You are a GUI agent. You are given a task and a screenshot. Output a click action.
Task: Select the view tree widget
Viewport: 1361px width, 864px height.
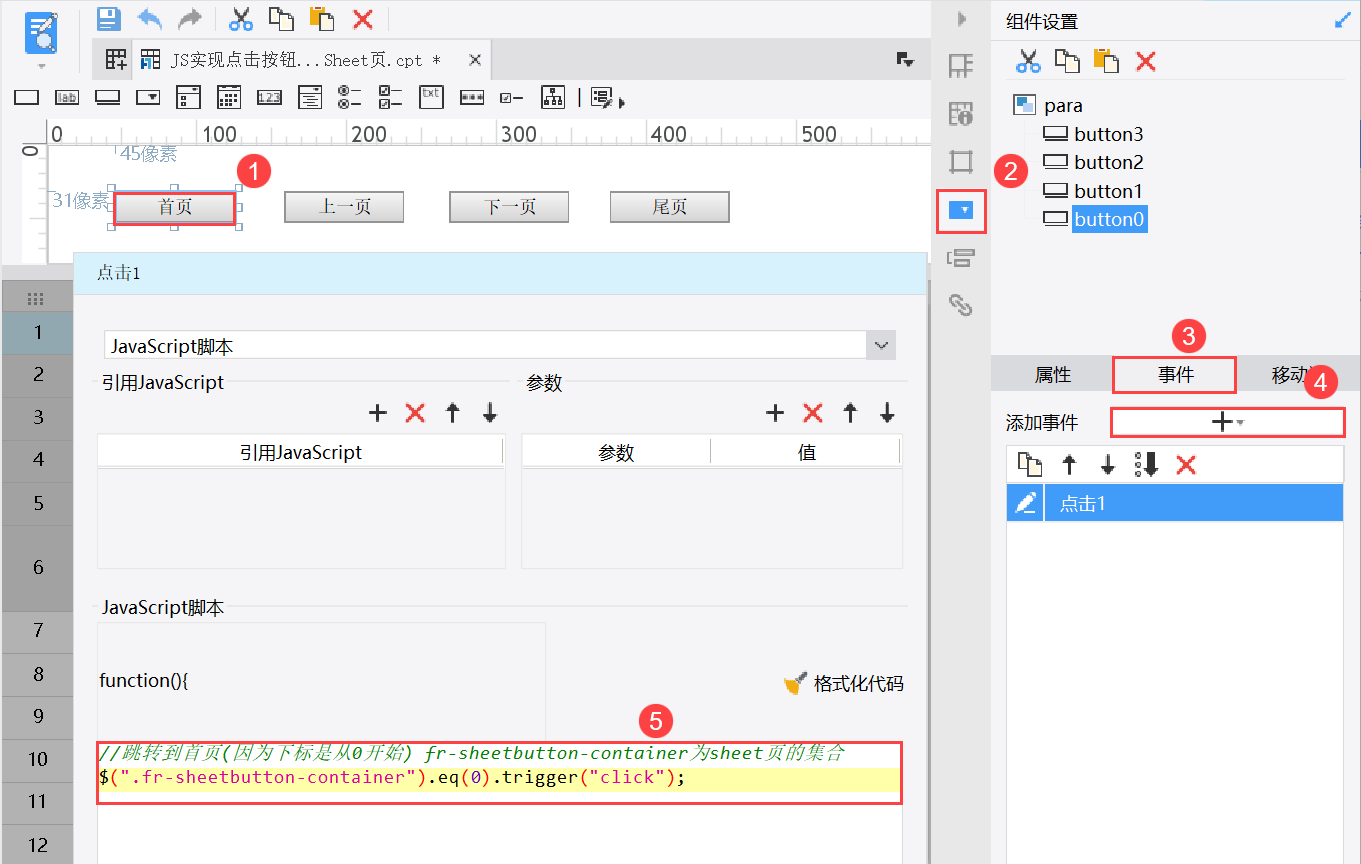point(553,97)
